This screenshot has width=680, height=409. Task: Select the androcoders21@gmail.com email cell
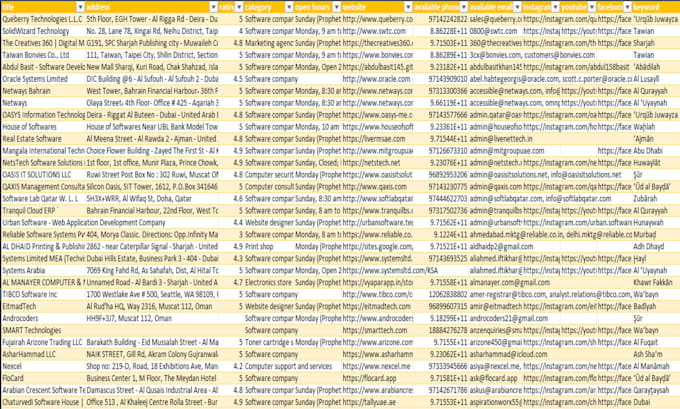[509, 318]
